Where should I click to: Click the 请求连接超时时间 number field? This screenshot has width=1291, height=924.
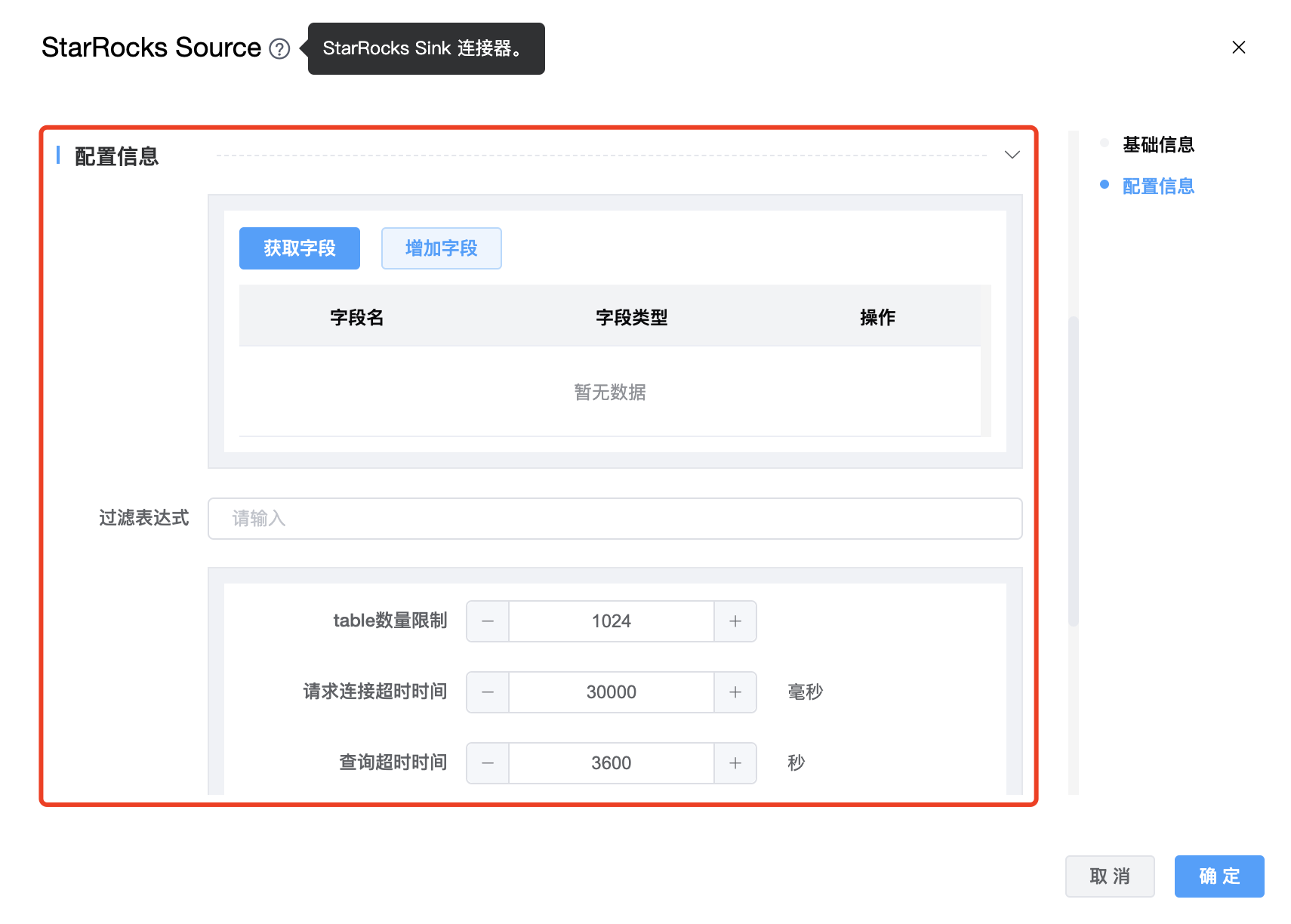pyautogui.click(x=611, y=692)
